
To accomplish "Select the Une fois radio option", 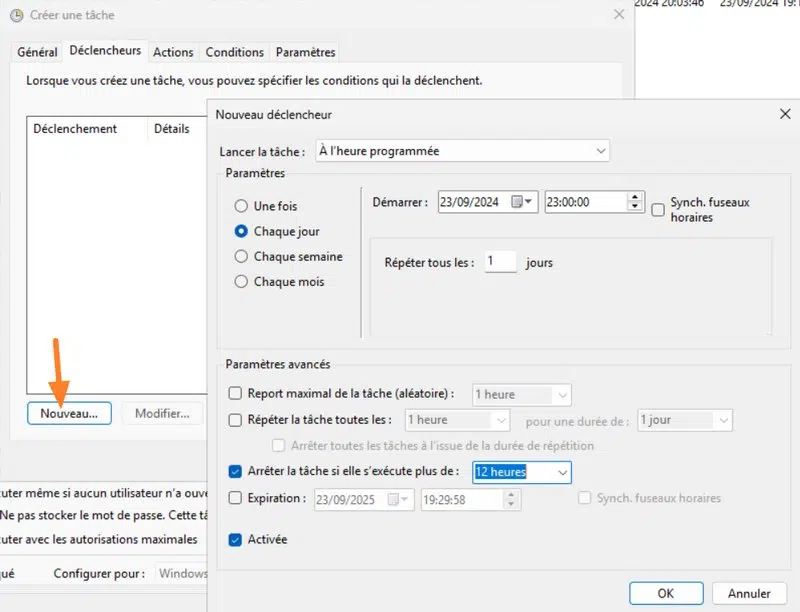I will click(x=241, y=206).
